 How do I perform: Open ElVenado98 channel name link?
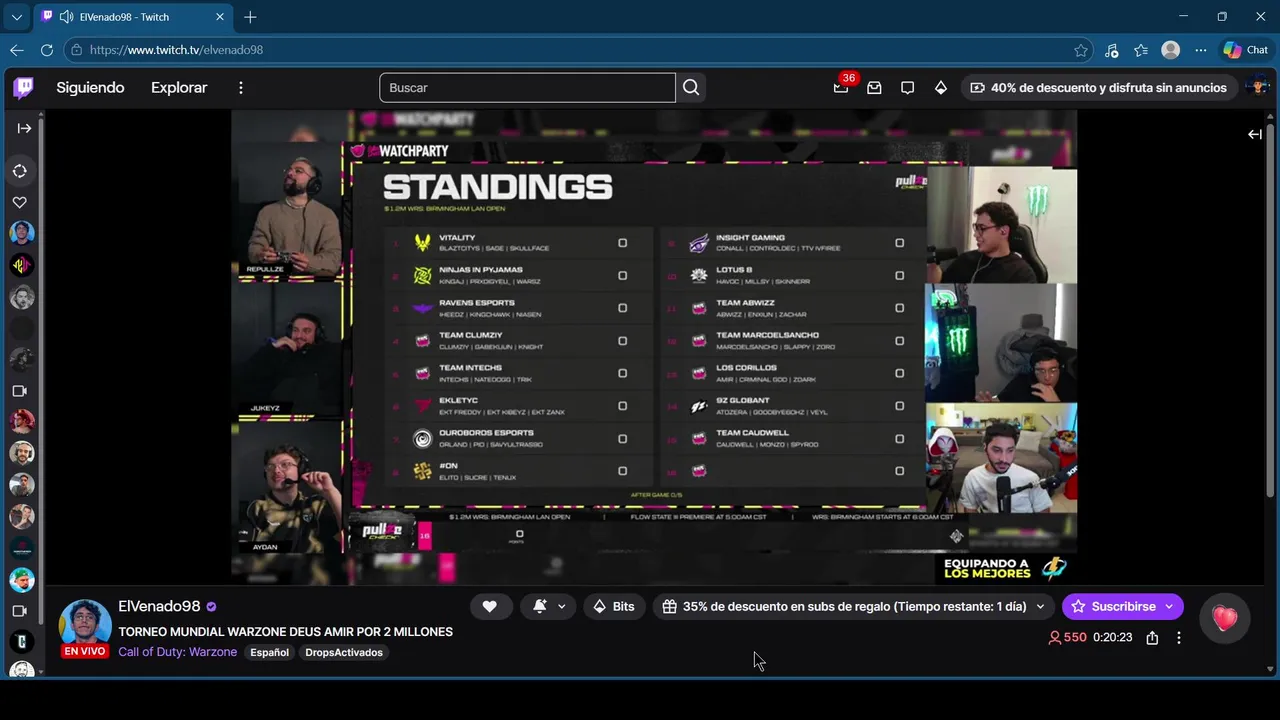pyautogui.click(x=159, y=607)
